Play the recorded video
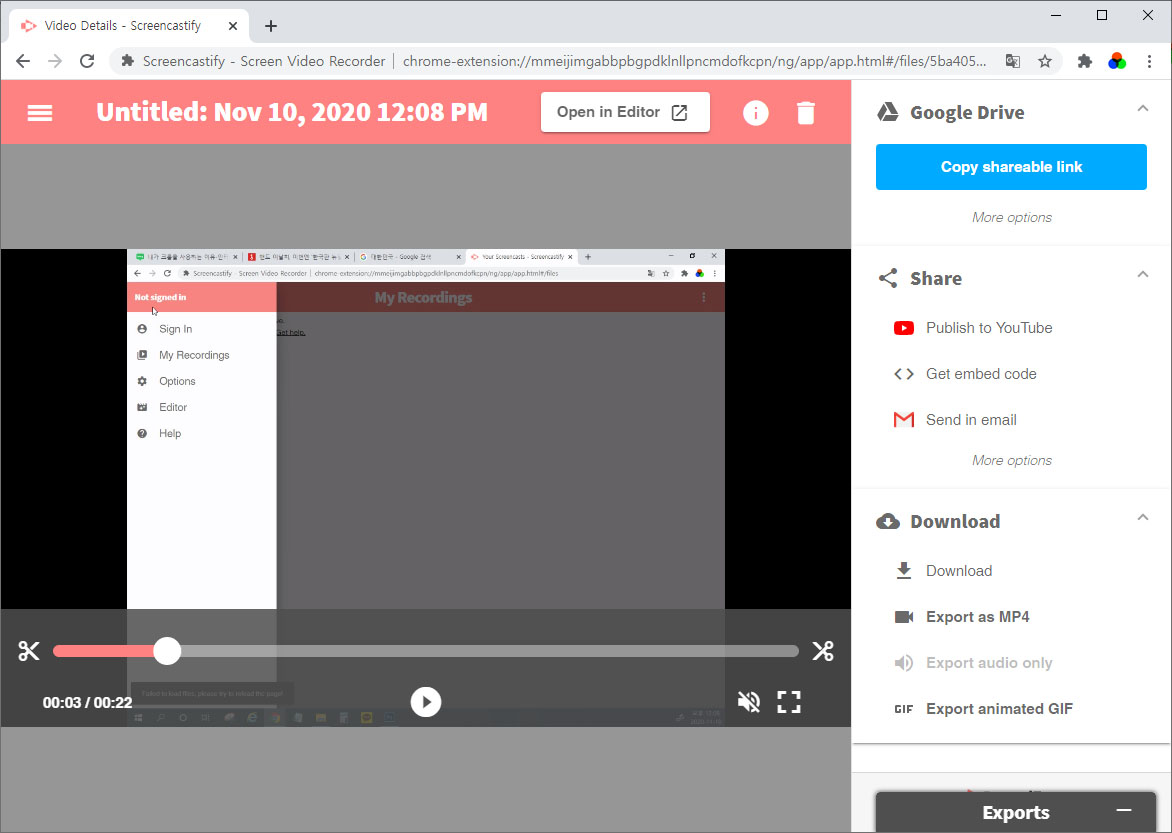This screenshot has width=1172, height=833. 425,701
